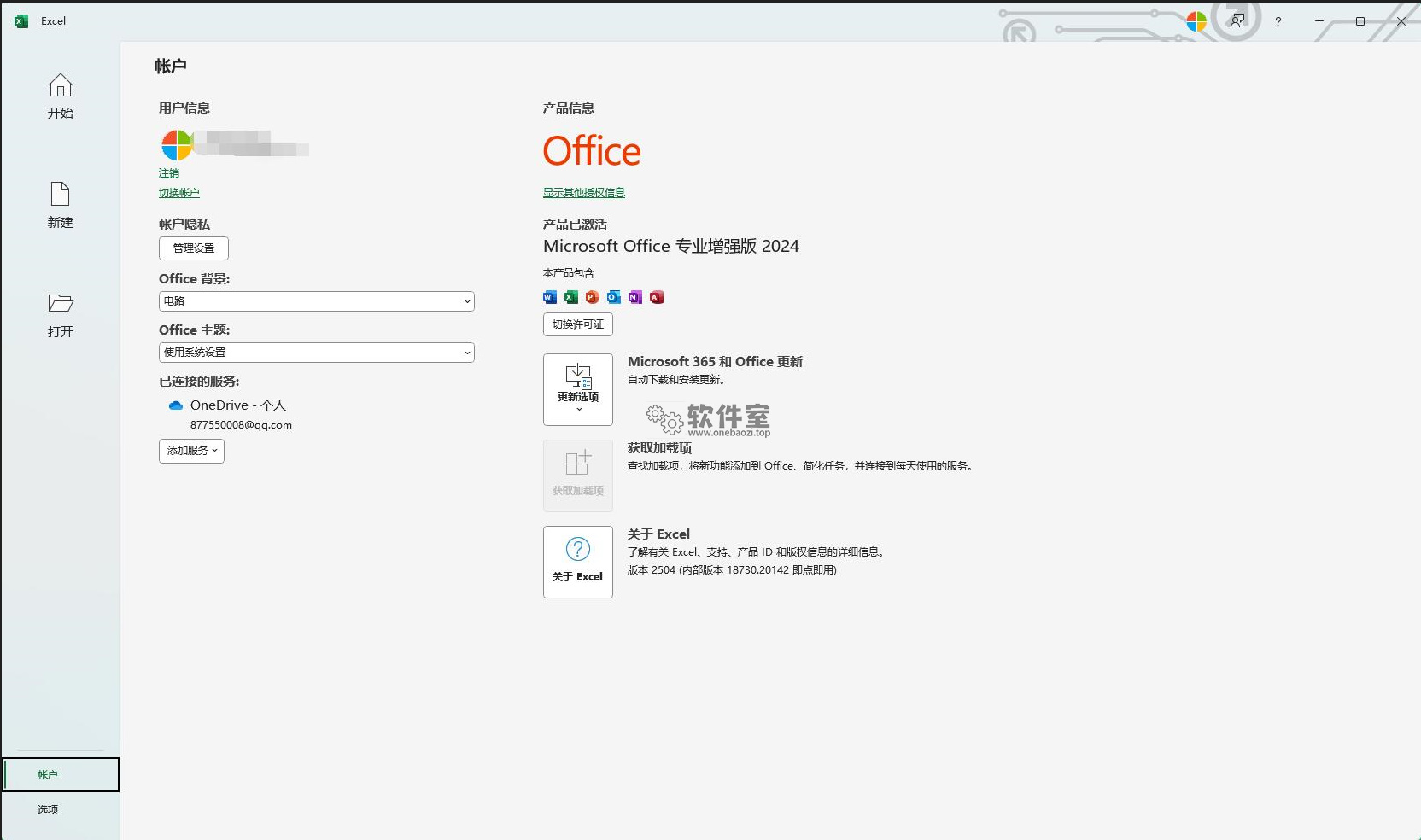Image resolution: width=1421 pixels, height=840 pixels.
Task: Maximize the Excel window
Action: [1360, 21]
